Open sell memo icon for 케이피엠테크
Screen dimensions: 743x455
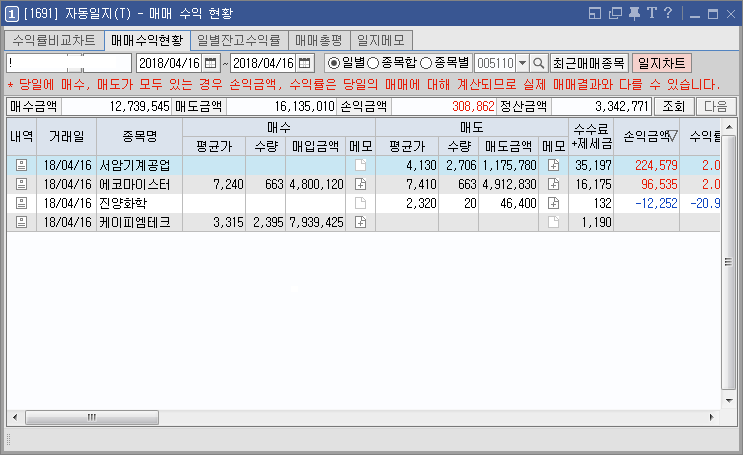click(553, 222)
